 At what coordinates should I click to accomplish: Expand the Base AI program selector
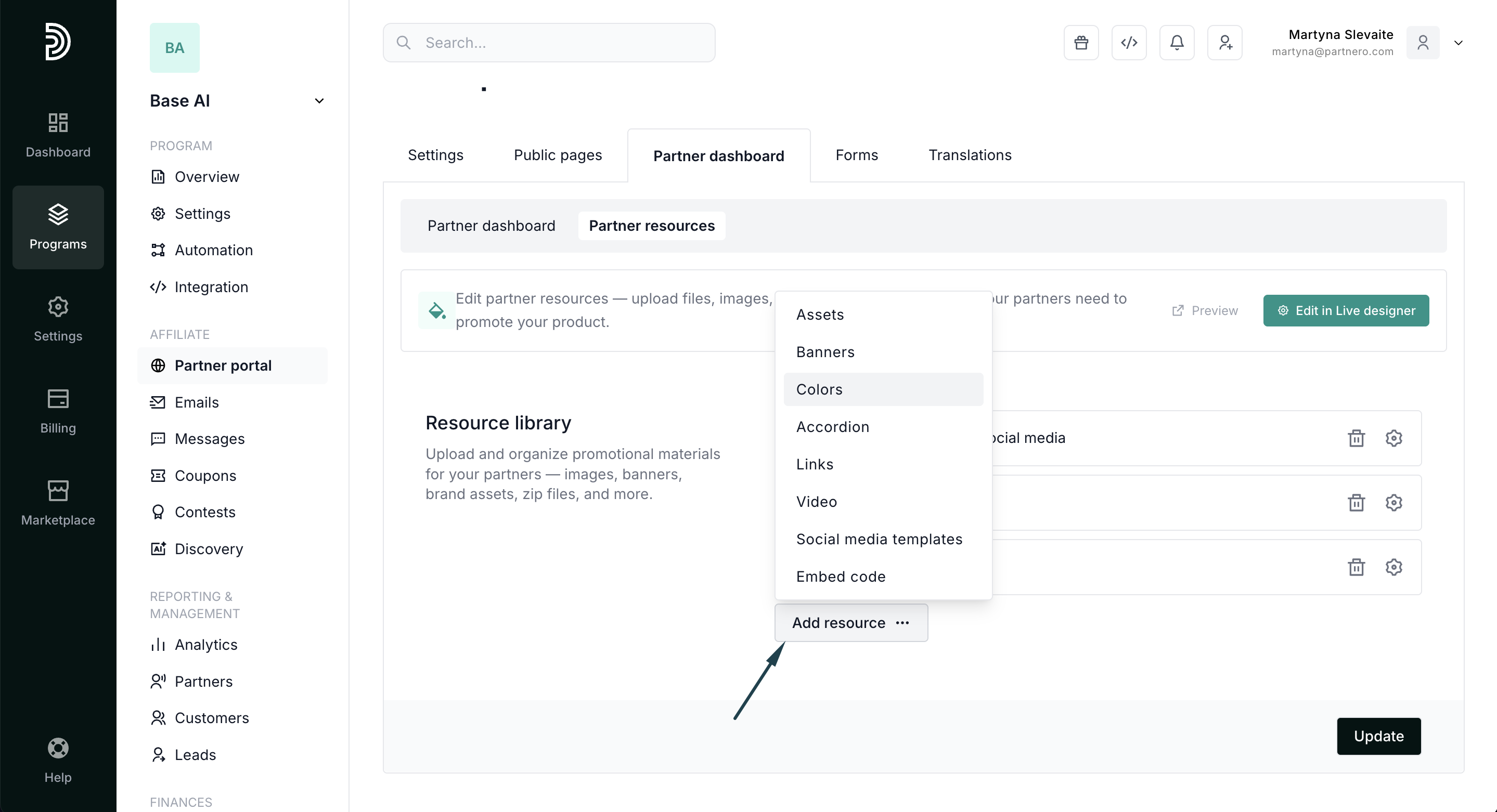[x=319, y=101]
